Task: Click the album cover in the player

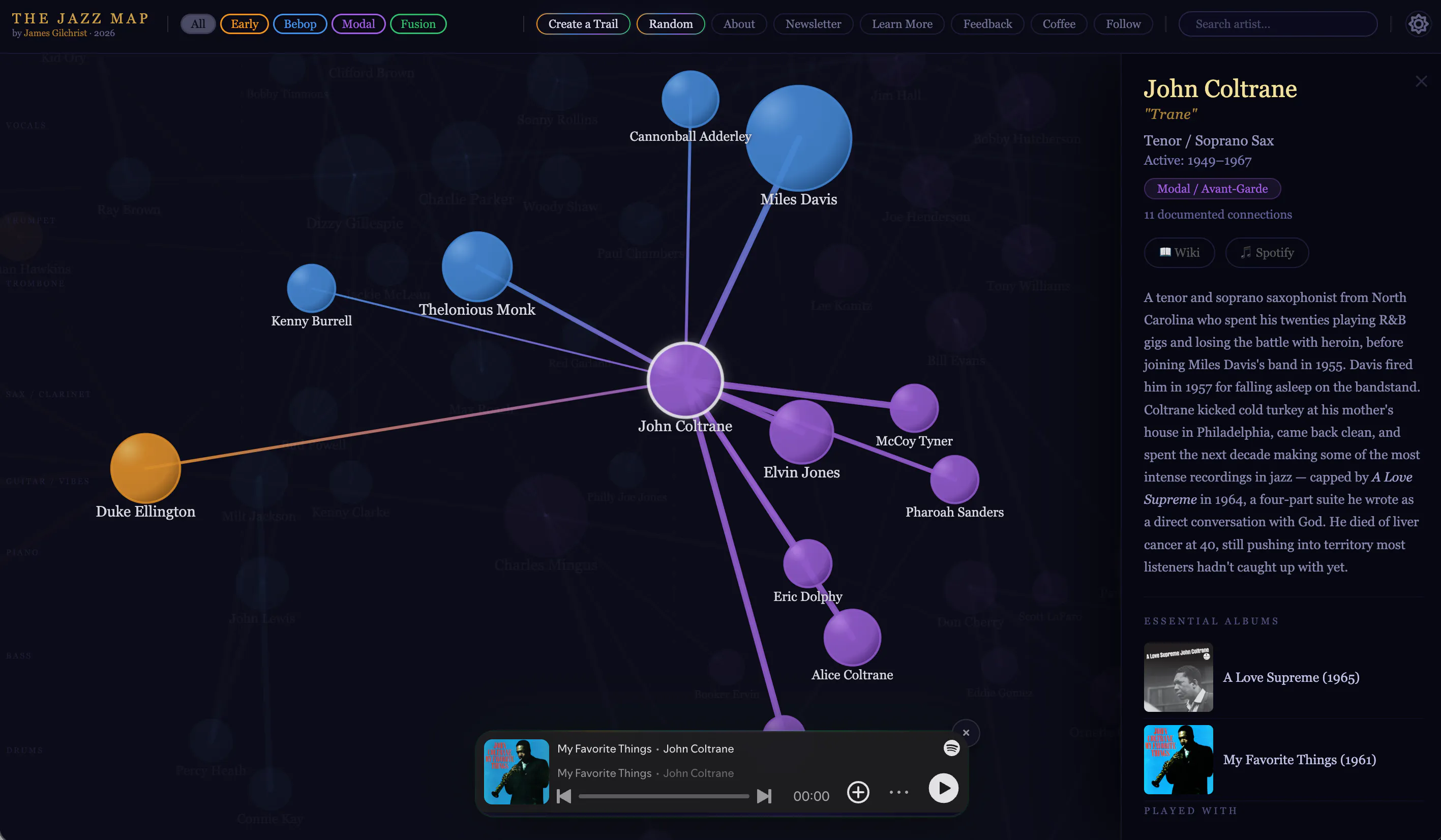Action: (x=517, y=771)
